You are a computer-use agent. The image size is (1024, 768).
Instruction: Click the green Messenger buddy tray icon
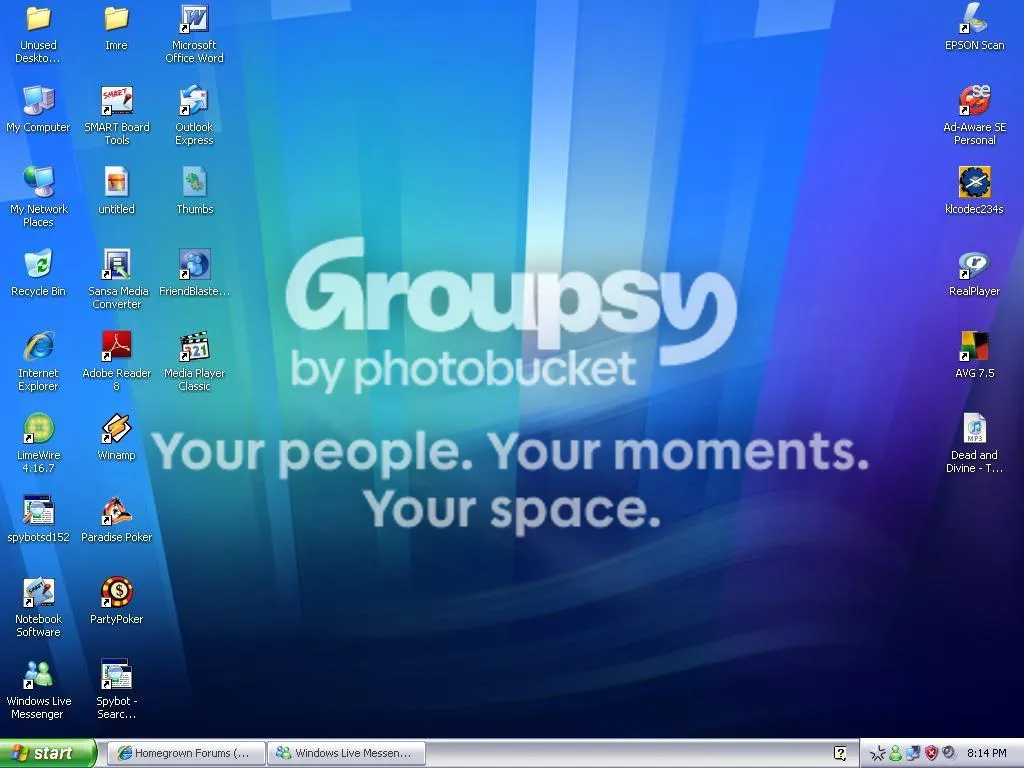pos(896,754)
